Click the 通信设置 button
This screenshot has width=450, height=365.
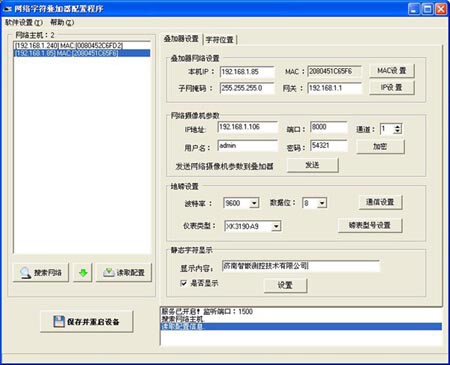[380, 202]
